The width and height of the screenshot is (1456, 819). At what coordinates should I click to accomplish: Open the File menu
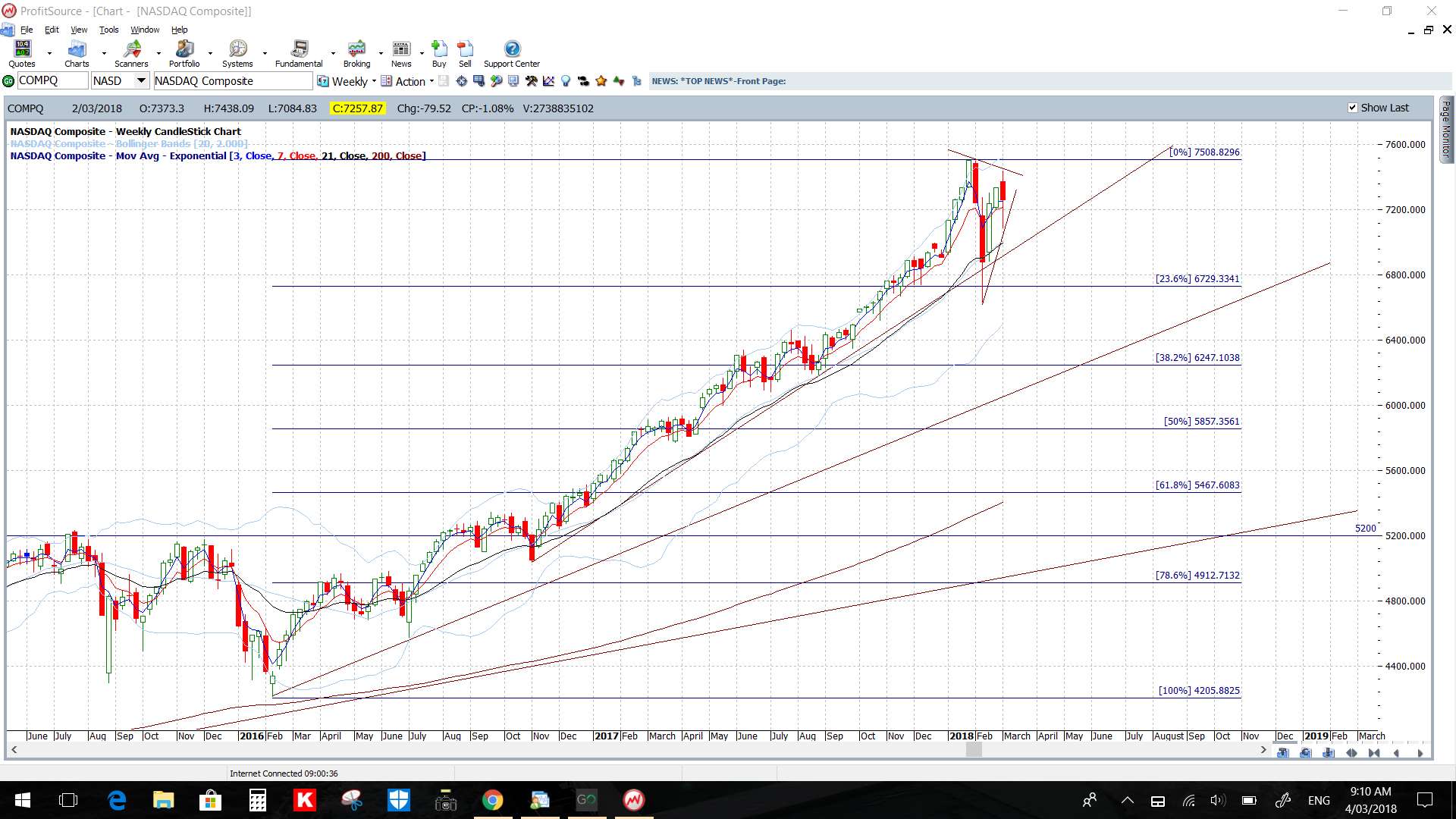[x=27, y=30]
